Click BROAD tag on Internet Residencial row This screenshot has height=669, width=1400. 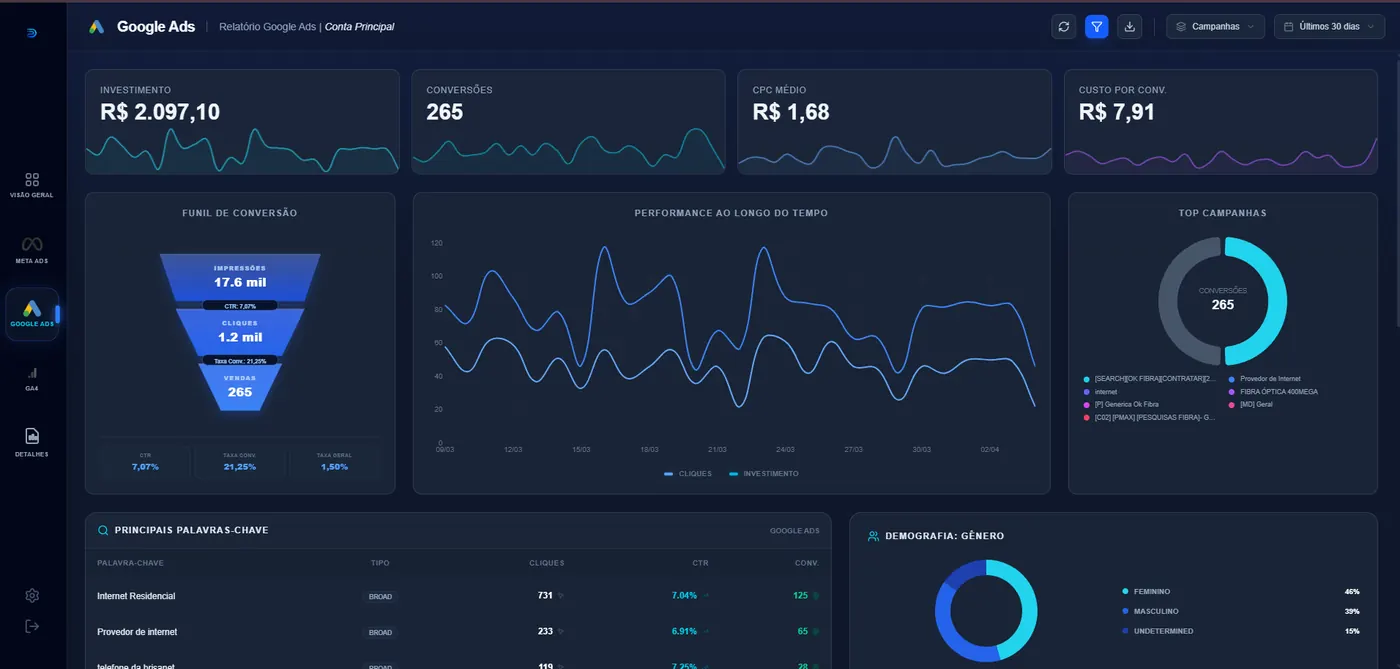[x=380, y=596]
